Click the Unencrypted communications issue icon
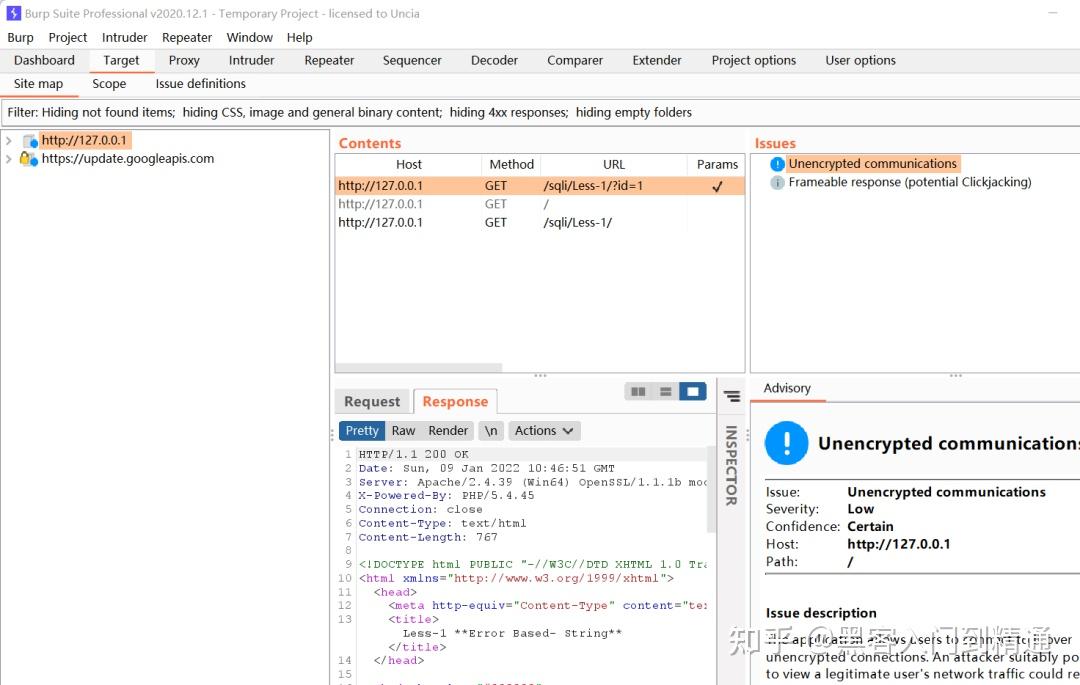 777,164
